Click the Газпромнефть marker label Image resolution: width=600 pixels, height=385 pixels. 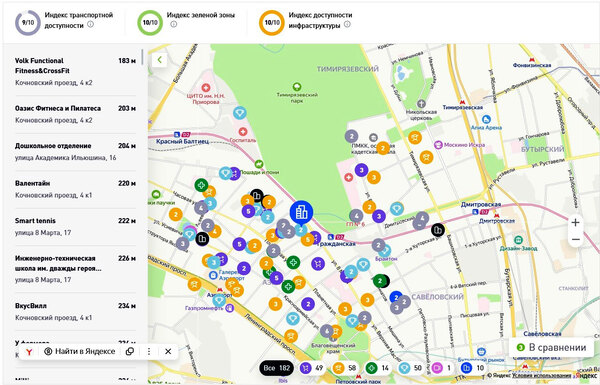pos(204,308)
